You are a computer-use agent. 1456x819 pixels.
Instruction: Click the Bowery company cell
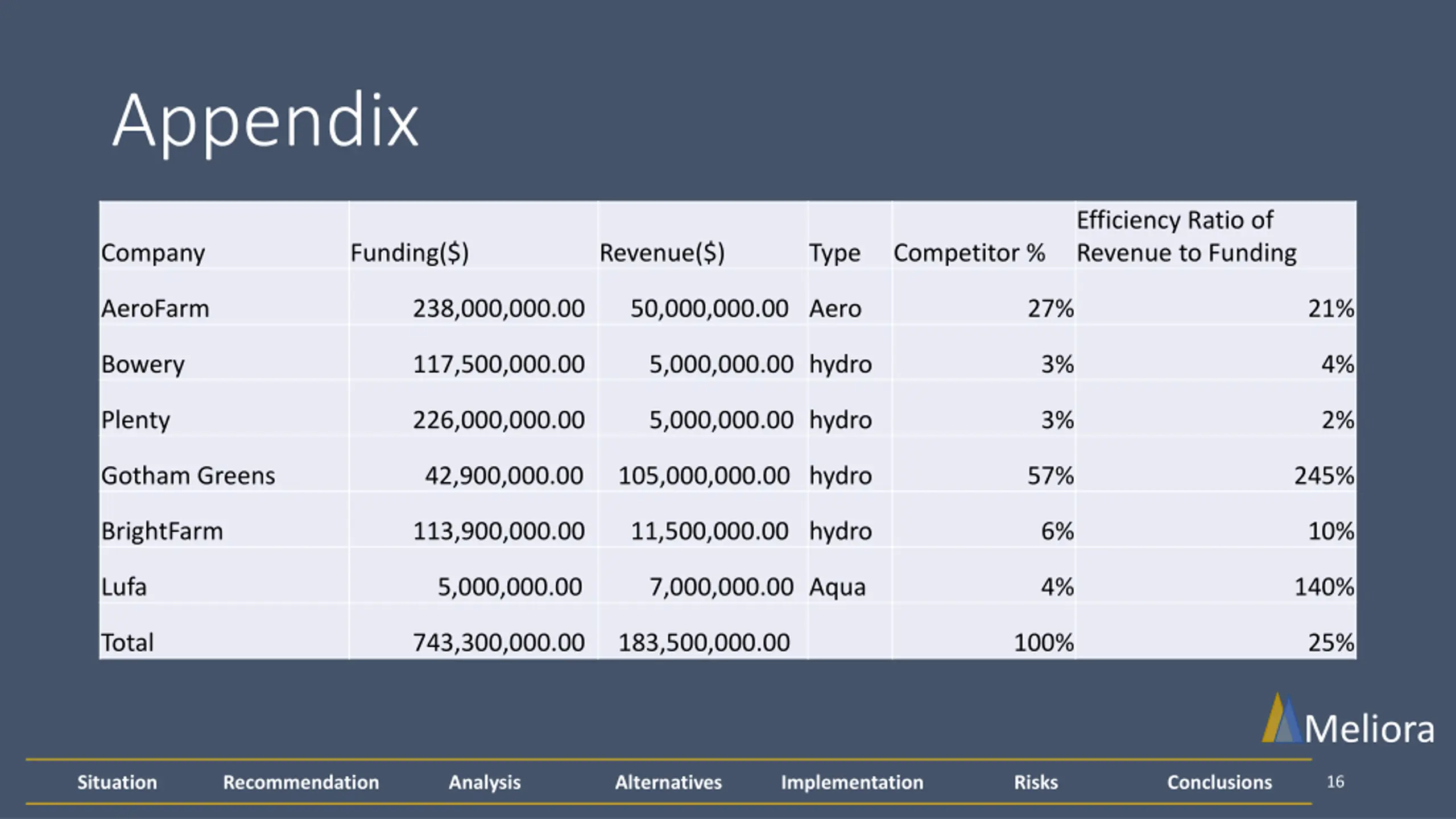(143, 365)
